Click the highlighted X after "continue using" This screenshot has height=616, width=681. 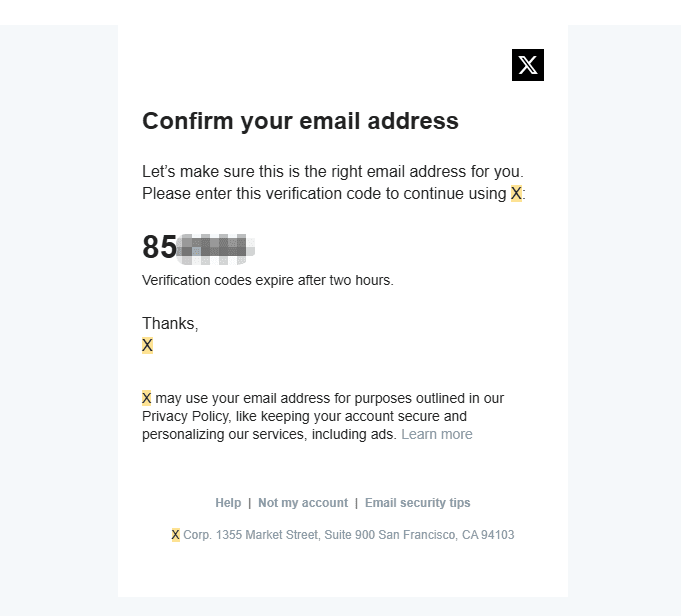click(516, 194)
